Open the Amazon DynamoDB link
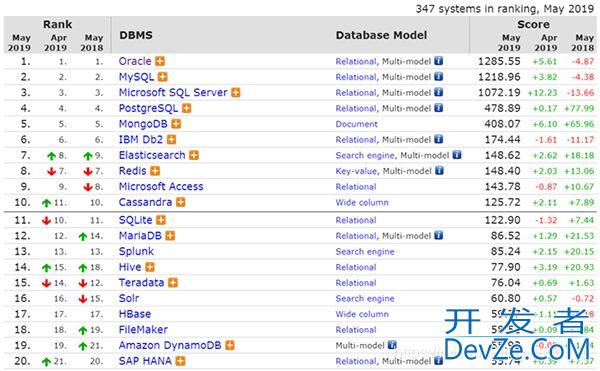Screen dimensions: 600x371 pyautogui.click(x=170, y=345)
